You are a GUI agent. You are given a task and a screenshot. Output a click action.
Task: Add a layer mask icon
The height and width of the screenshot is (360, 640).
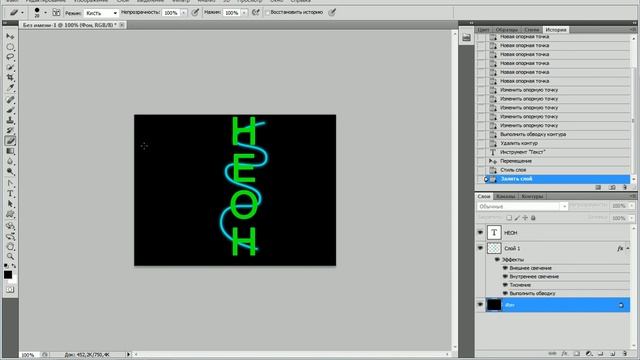tap(577, 353)
